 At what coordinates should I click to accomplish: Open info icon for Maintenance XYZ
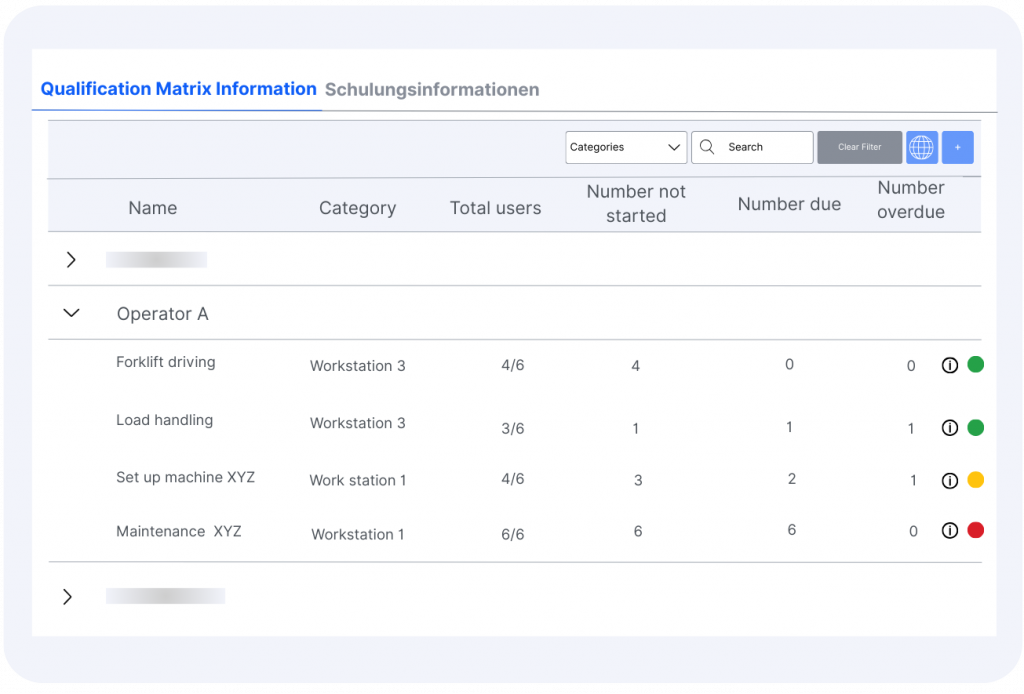[x=950, y=531]
